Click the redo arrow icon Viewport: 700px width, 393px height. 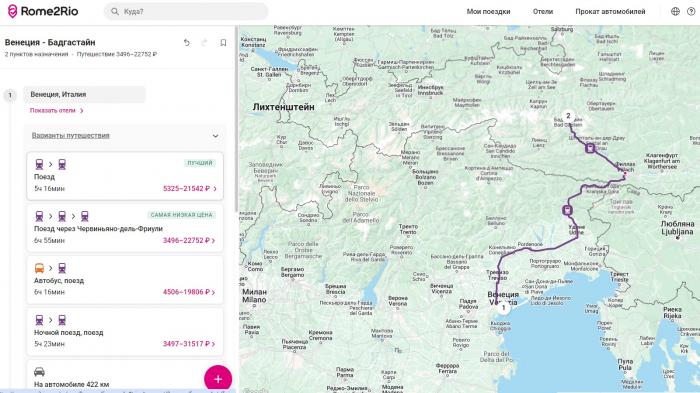(x=204, y=42)
